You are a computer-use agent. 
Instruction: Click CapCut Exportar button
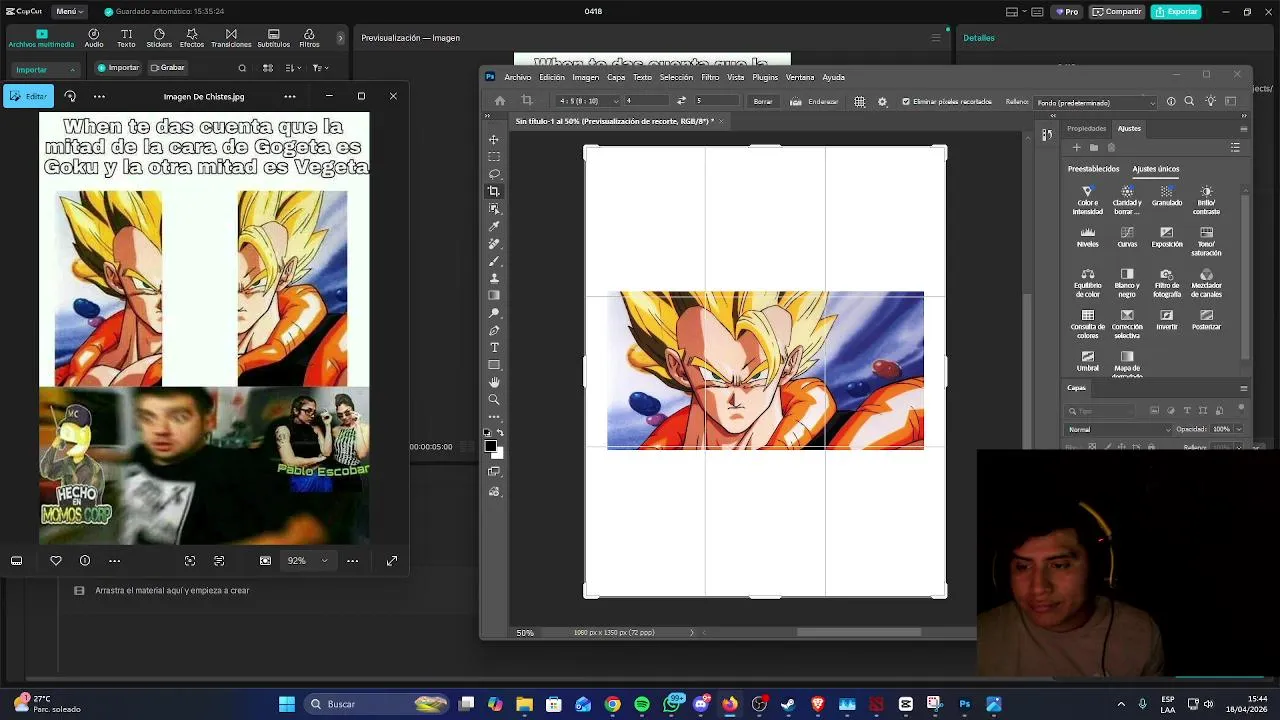coord(1175,12)
